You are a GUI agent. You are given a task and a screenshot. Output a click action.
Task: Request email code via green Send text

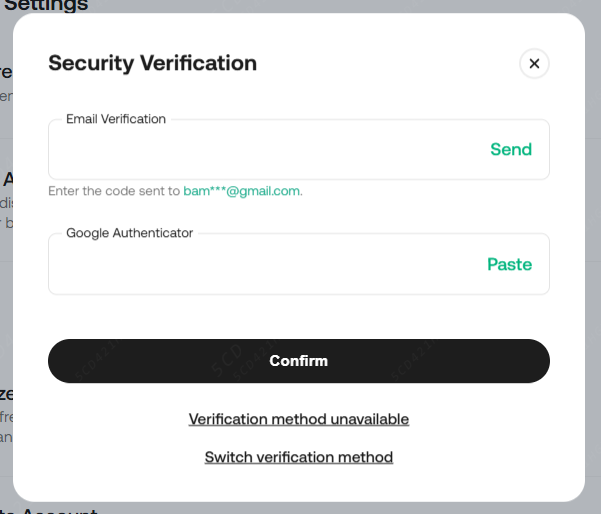tap(510, 150)
